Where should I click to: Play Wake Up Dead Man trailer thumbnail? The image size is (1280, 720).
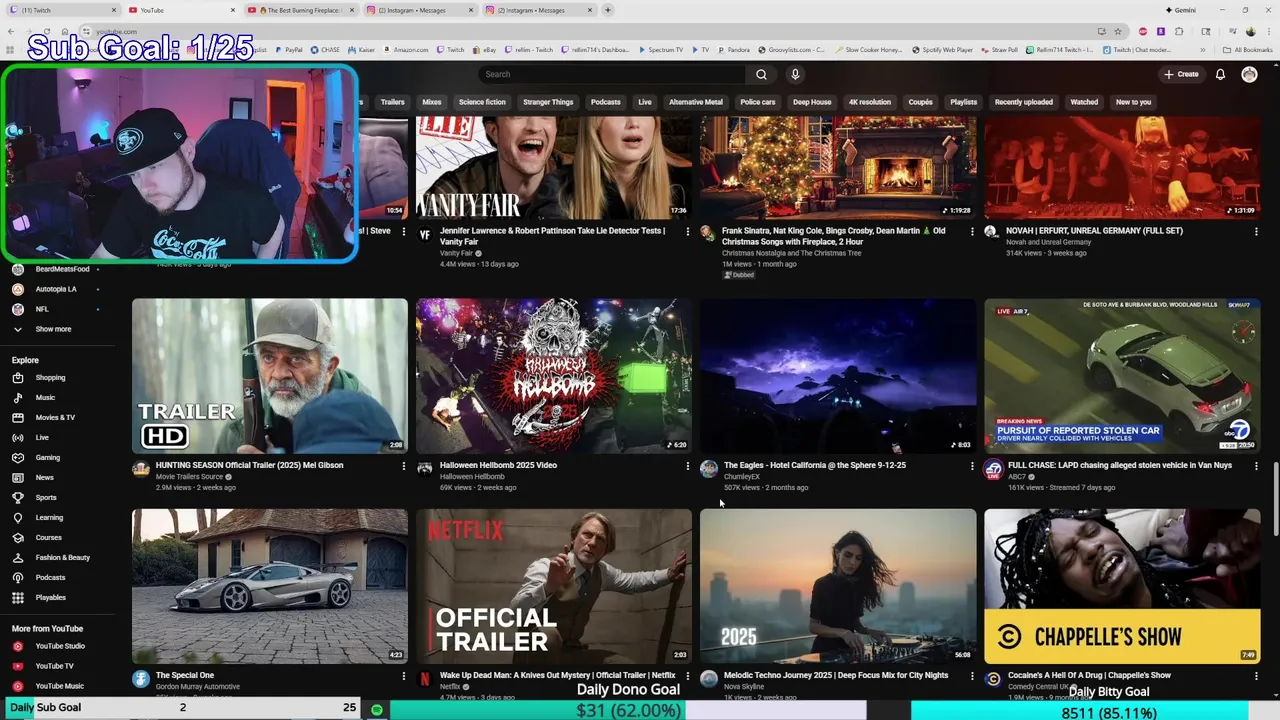click(554, 586)
